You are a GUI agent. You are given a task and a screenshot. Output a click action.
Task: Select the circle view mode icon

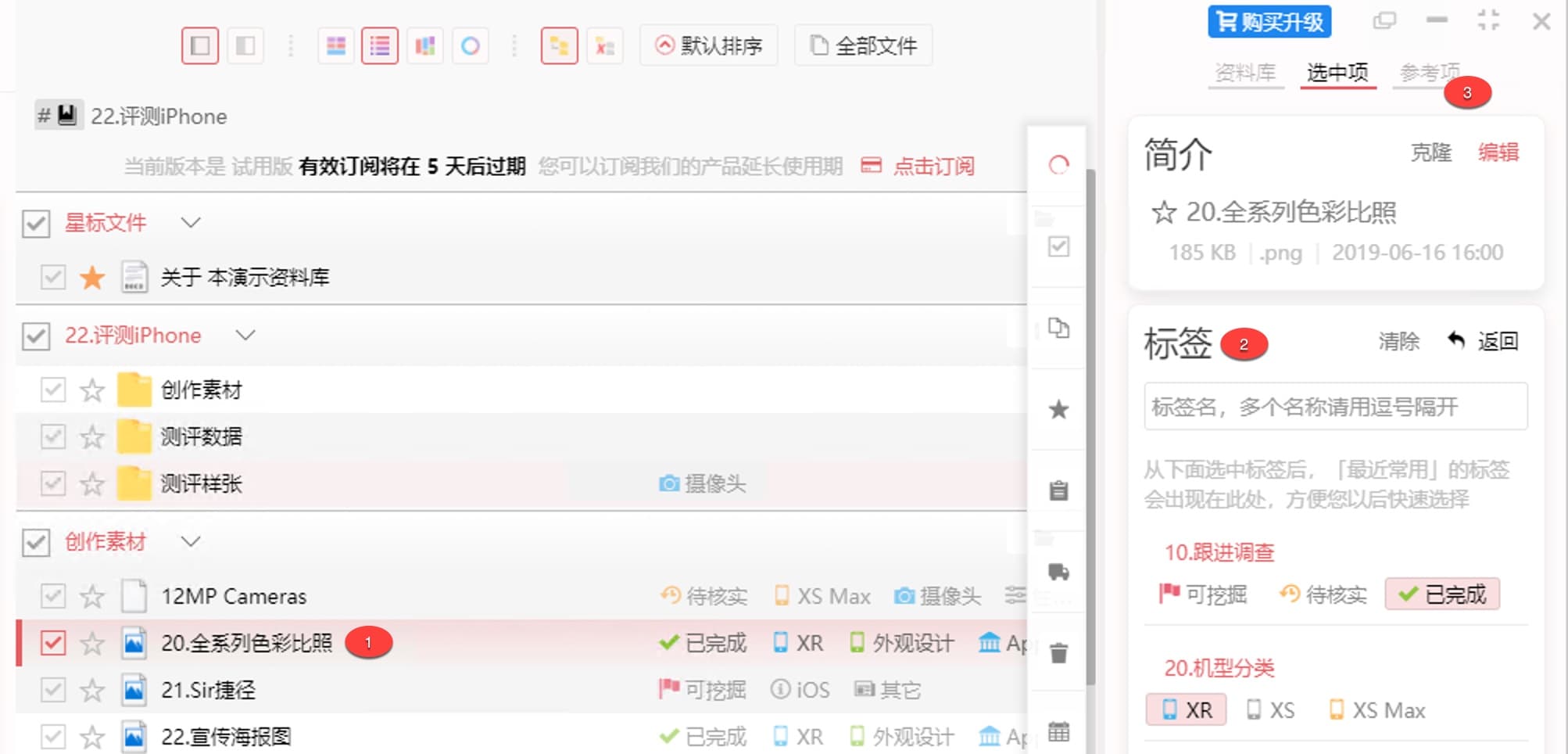pos(471,45)
